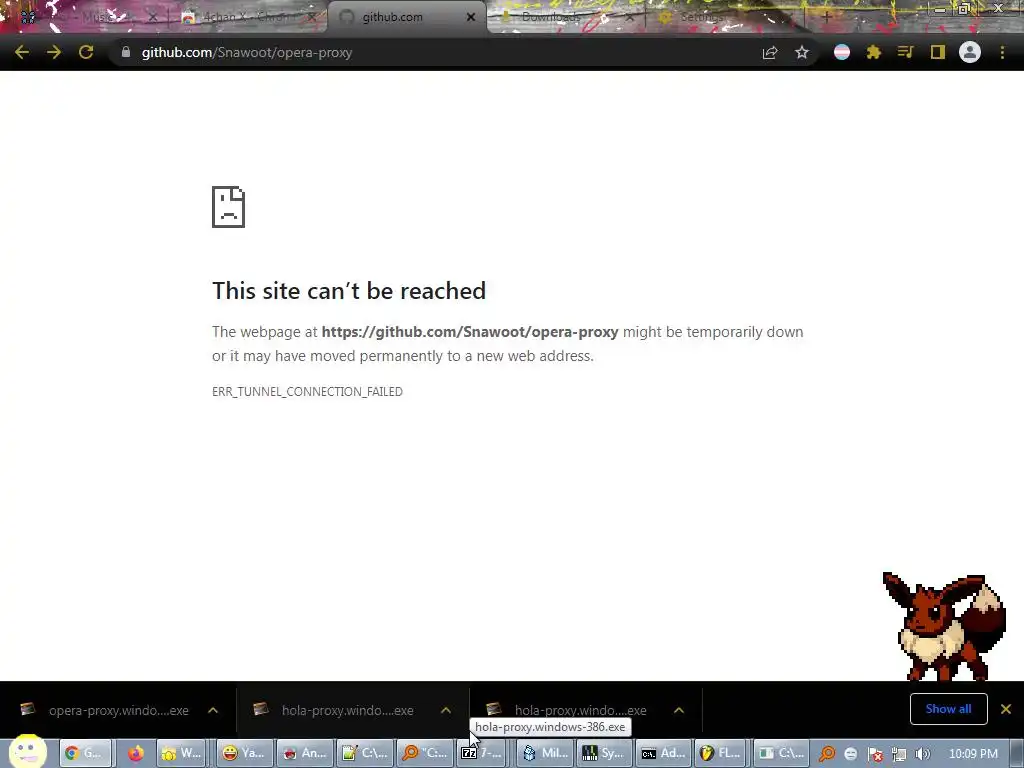Click the Action Center flag tray icon
Image resolution: width=1024 pixels, height=768 pixels.
(x=876, y=754)
